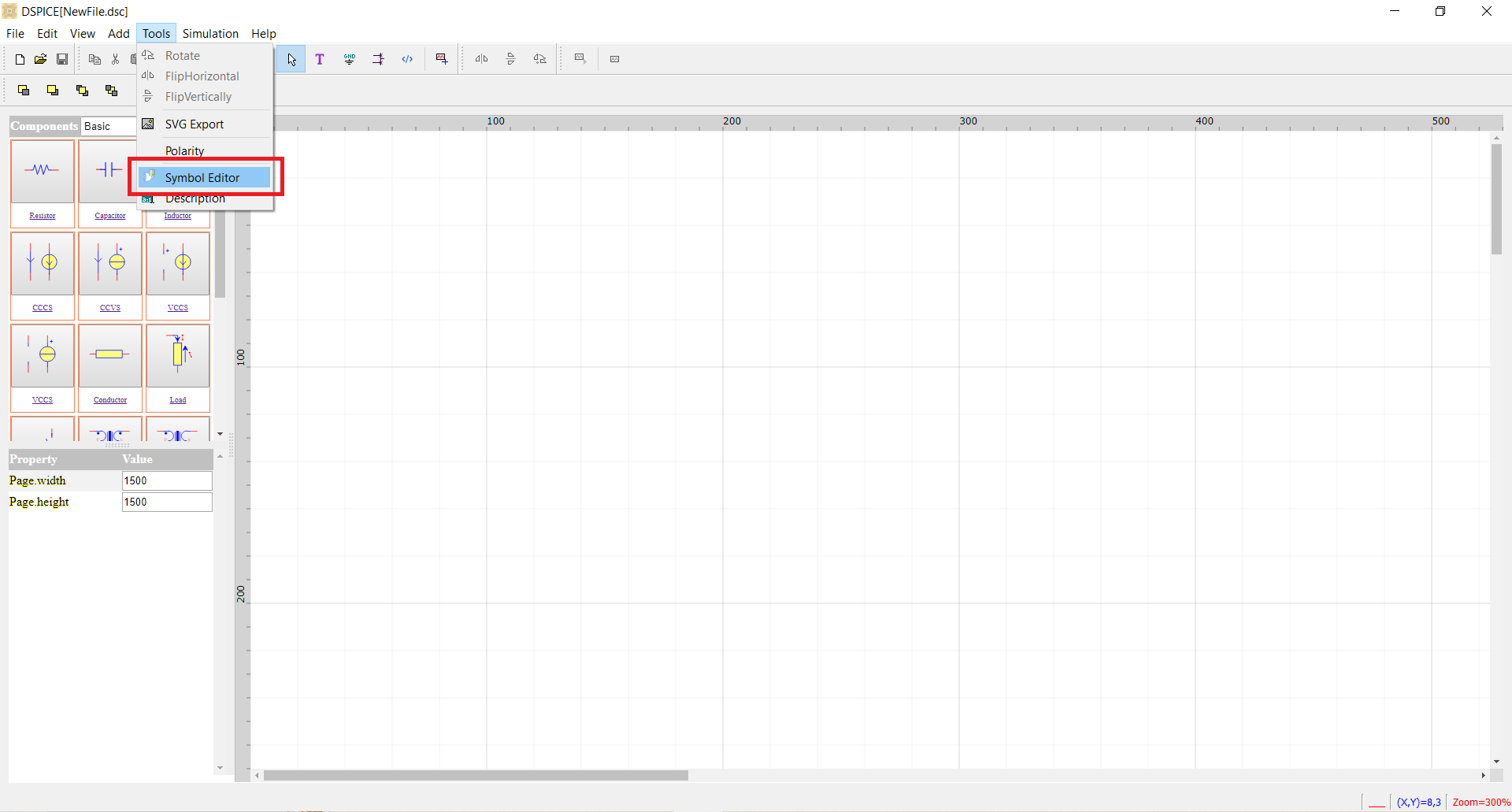Choose SVG Export from Tools menu
Image resolution: width=1512 pixels, height=812 pixels.
195,124
